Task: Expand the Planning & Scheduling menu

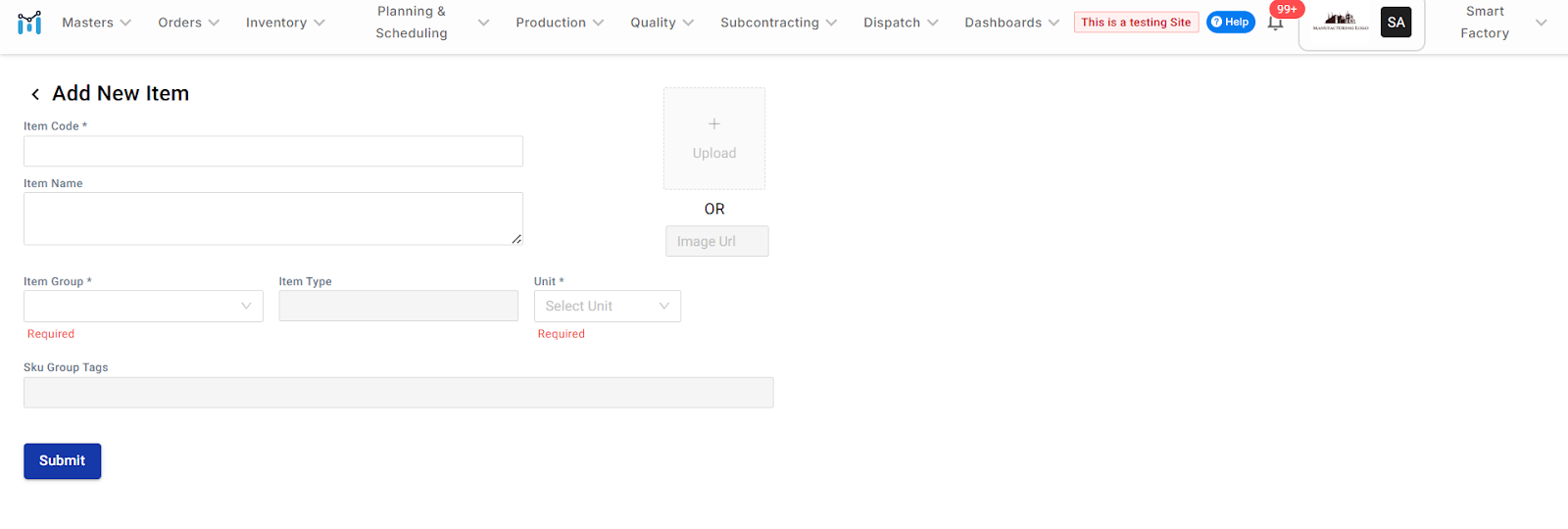Action: coord(431,23)
